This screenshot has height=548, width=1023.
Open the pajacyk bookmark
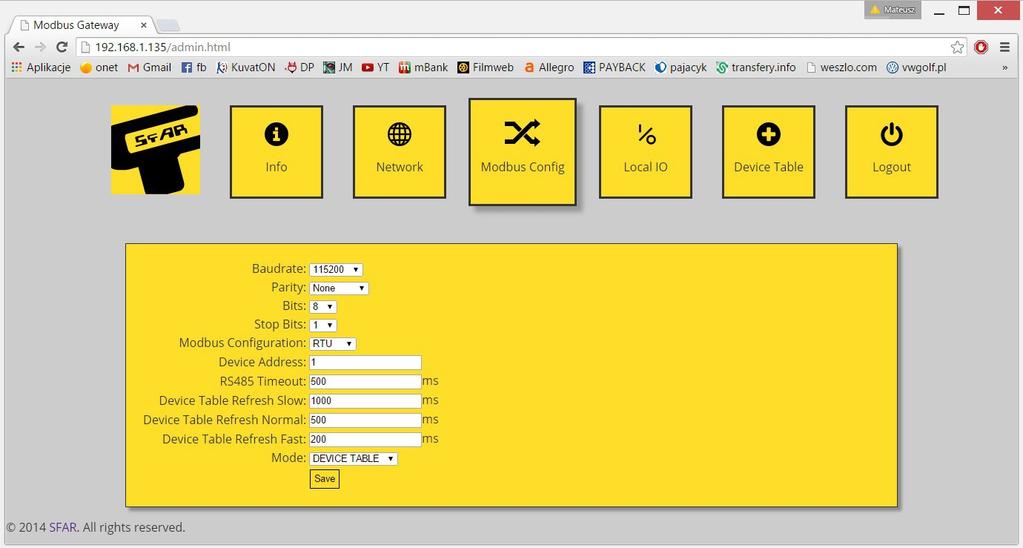click(x=681, y=67)
